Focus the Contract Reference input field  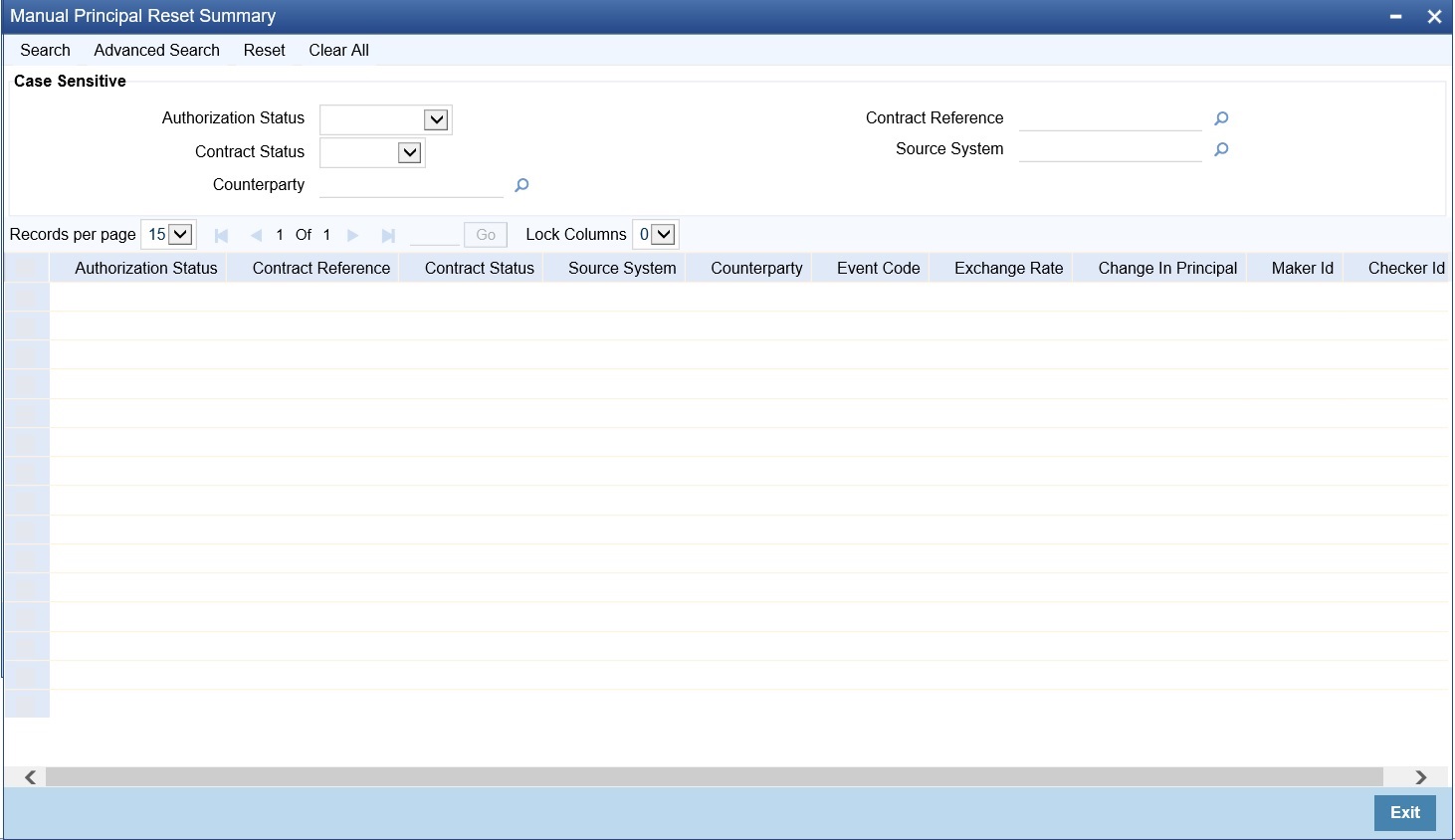[1111, 118]
